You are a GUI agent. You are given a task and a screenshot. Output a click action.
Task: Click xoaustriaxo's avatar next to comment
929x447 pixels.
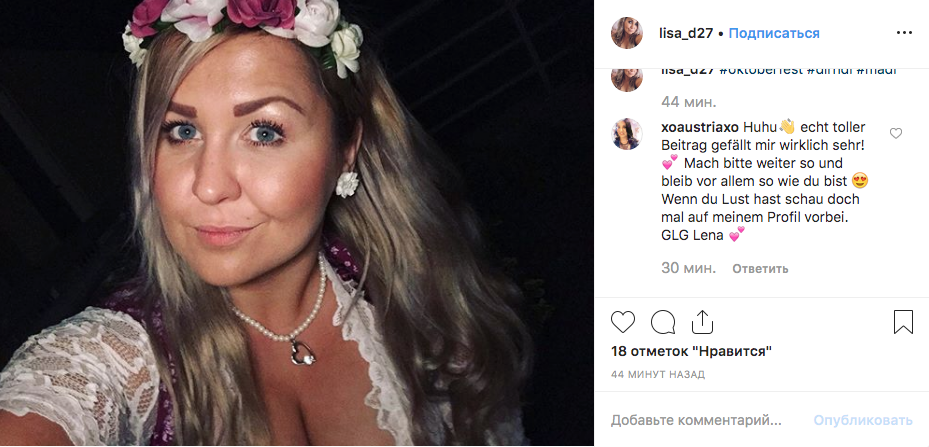tap(627, 134)
